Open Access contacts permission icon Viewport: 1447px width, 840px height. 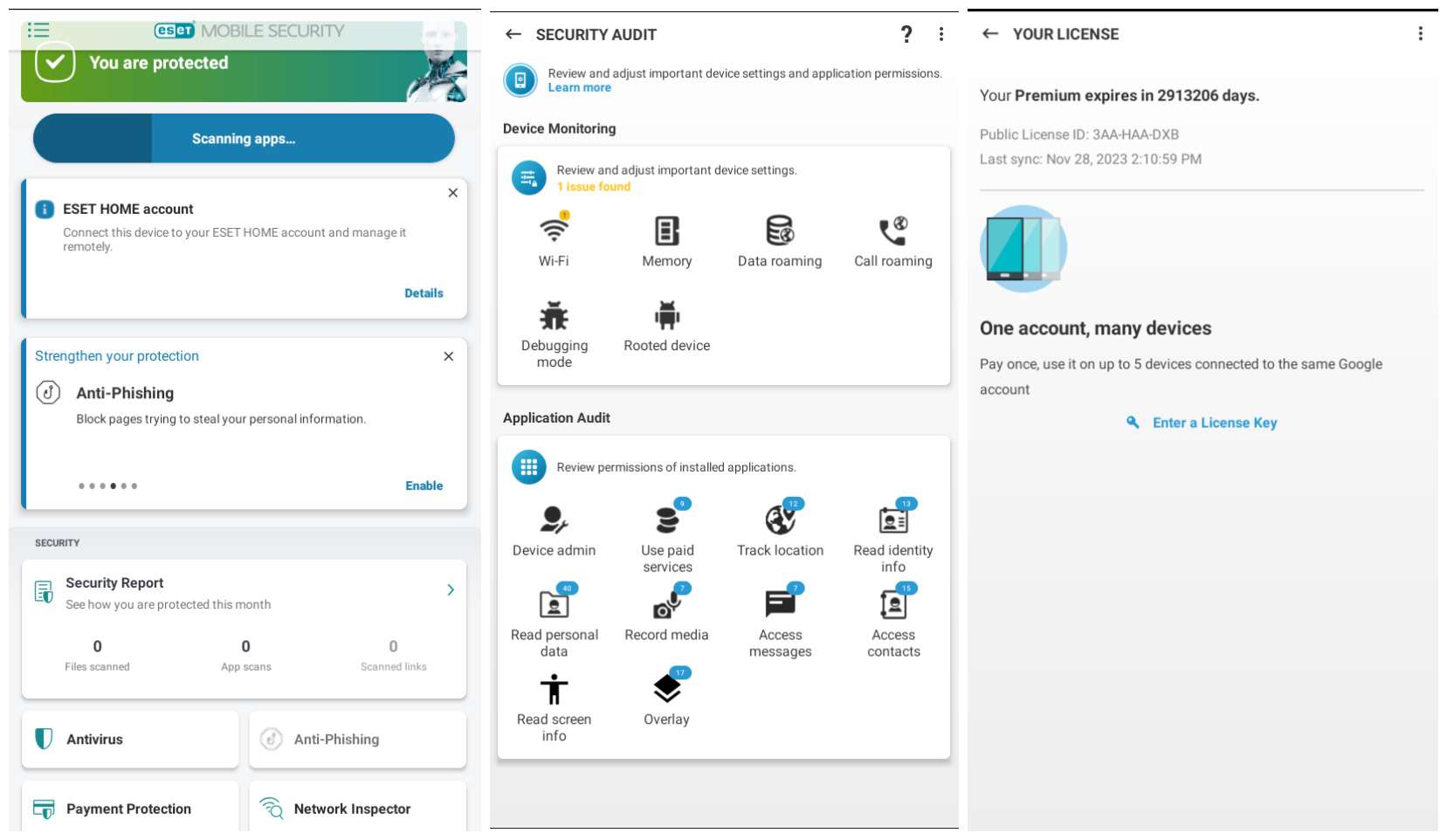[x=893, y=603]
